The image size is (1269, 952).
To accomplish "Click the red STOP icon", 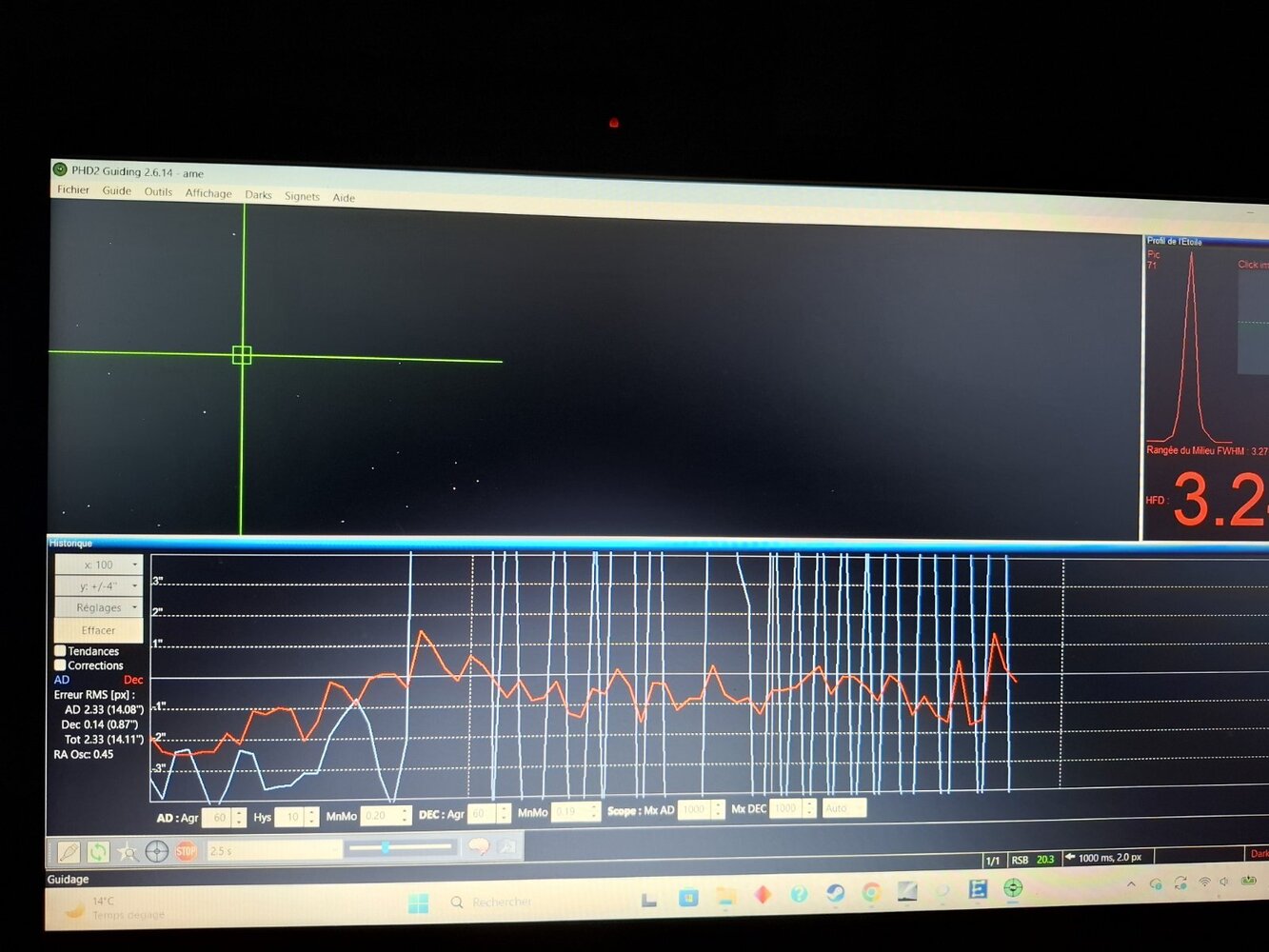I will 187,850.
